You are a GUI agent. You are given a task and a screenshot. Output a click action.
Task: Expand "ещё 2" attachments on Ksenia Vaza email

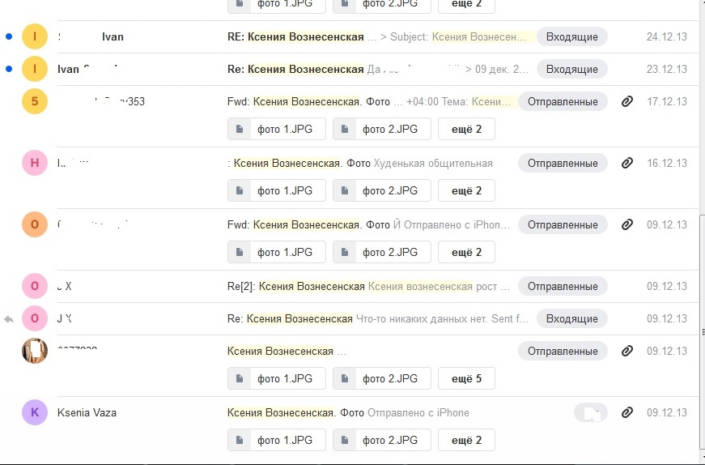point(466,440)
